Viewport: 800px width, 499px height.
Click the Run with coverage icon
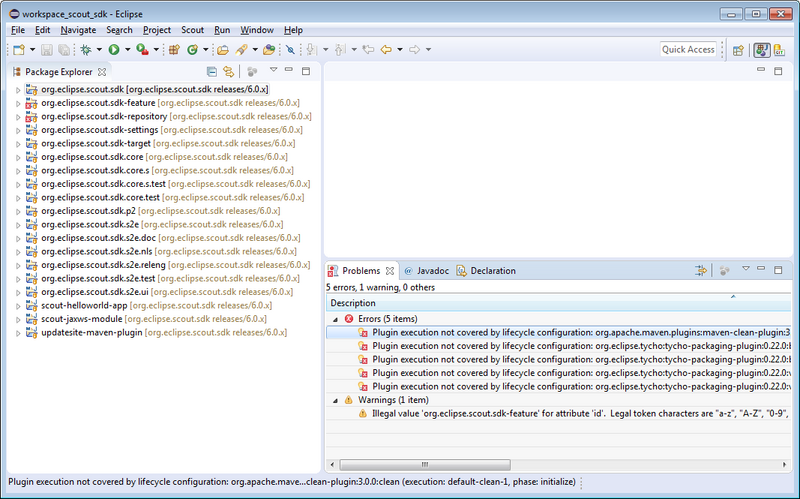pos(142,49)
